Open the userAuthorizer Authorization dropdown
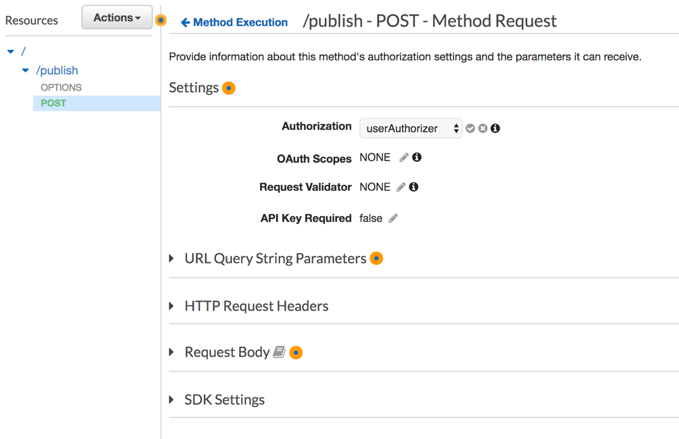This screenshot has height=439, width=679. point(411,129)
